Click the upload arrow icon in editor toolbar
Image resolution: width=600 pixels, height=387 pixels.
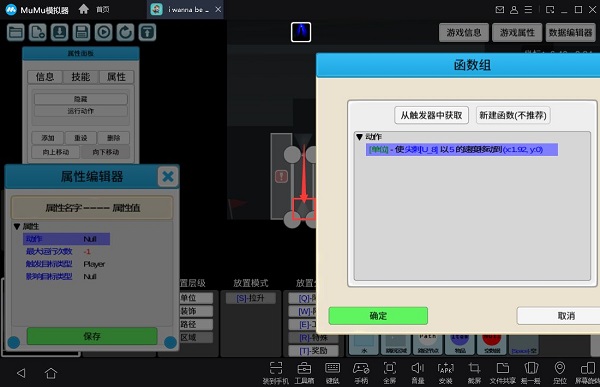tap(147, 32)
